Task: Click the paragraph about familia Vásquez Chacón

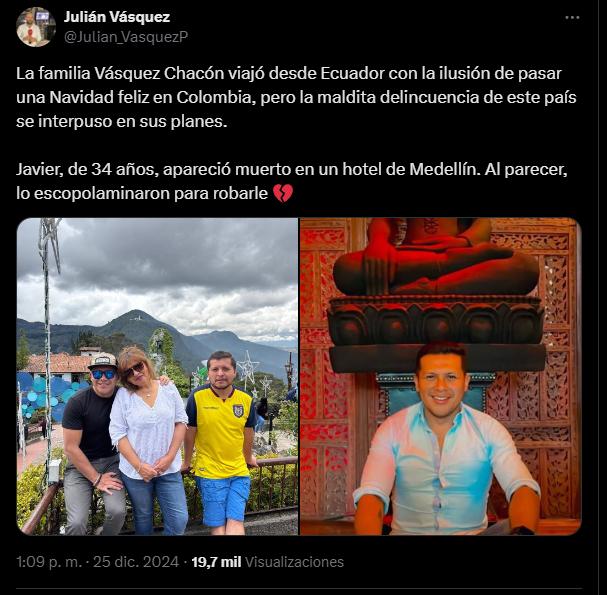Action: pos(296,97)
